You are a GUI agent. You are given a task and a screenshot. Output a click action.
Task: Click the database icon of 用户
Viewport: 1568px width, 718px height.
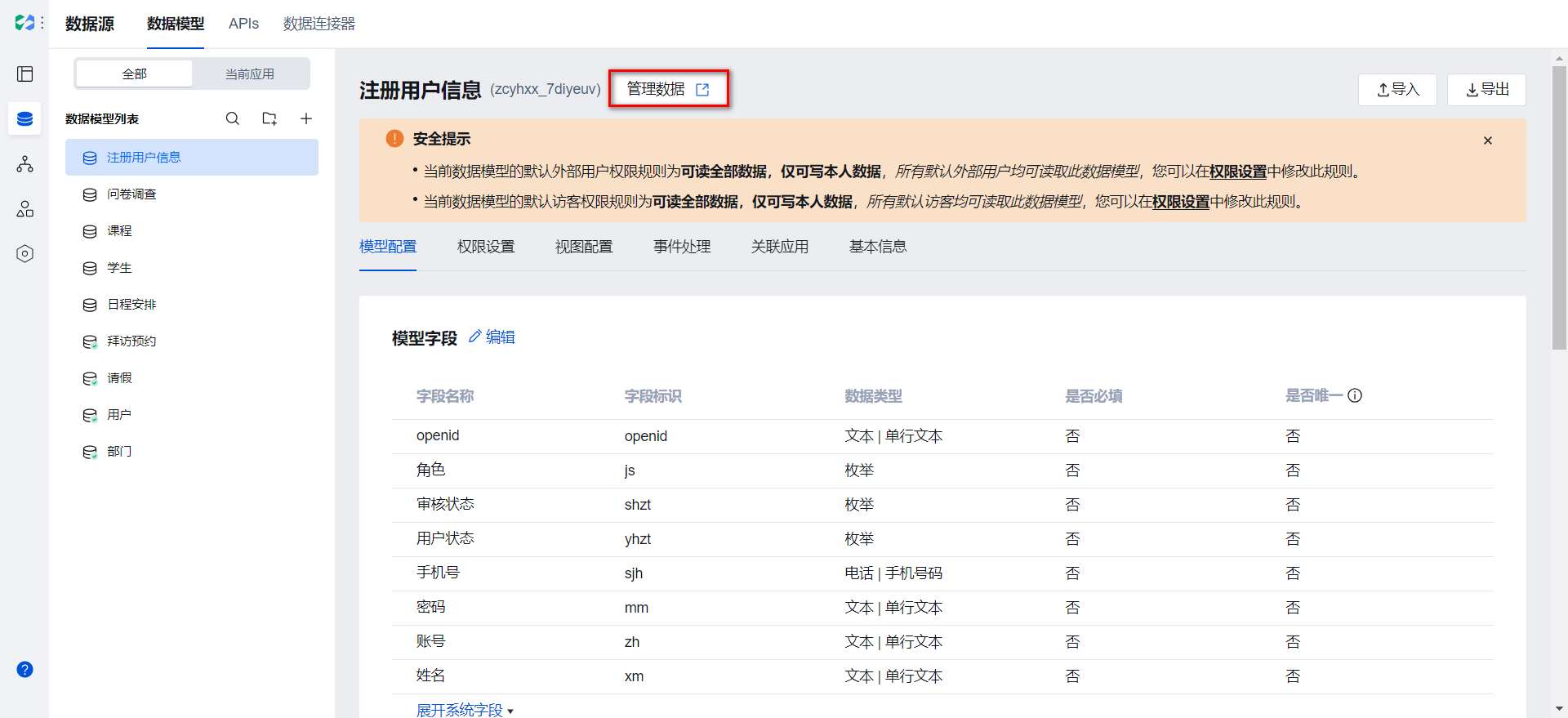click(90, 415)
